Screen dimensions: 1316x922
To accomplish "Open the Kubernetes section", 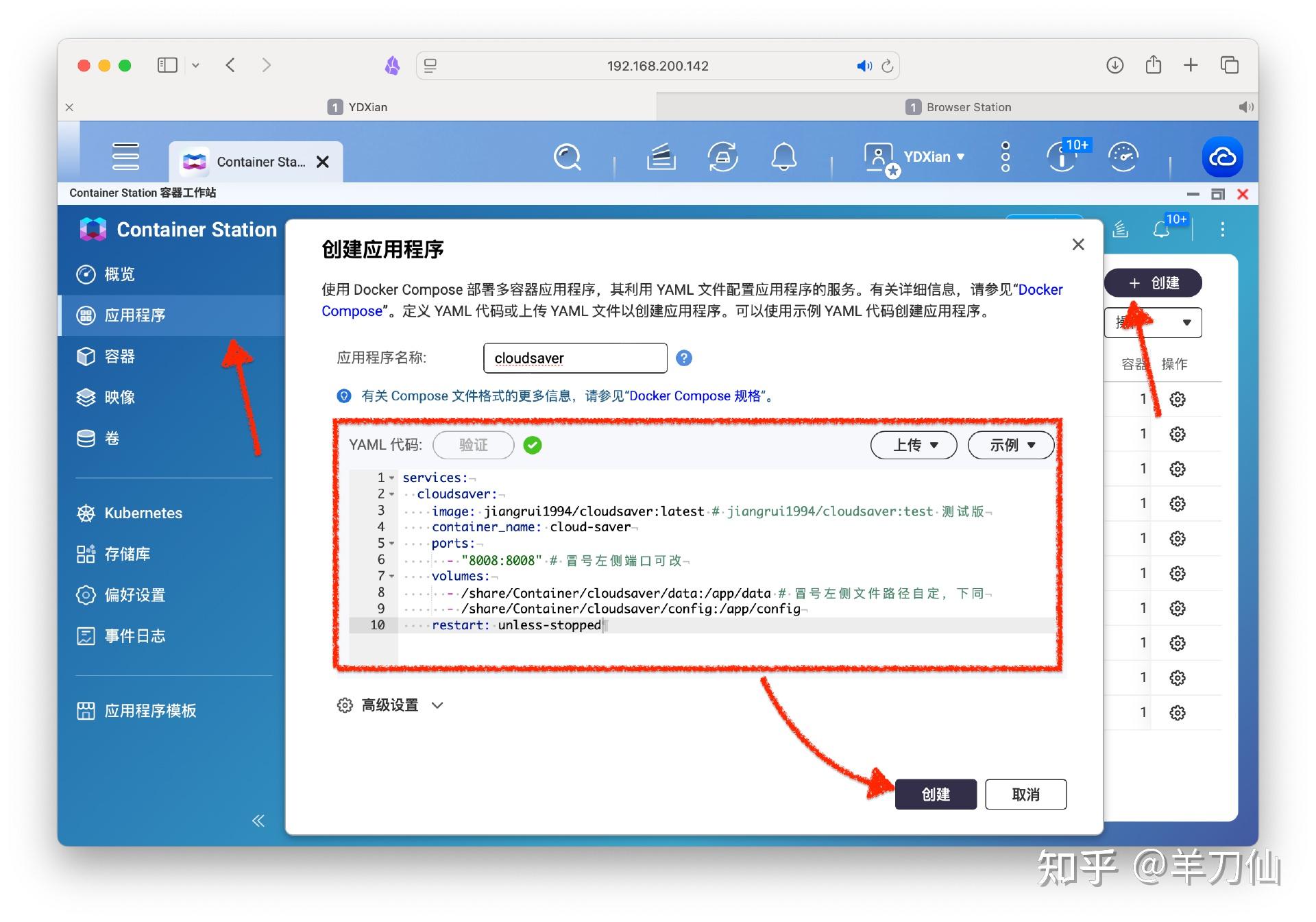I will coord(142,513).
